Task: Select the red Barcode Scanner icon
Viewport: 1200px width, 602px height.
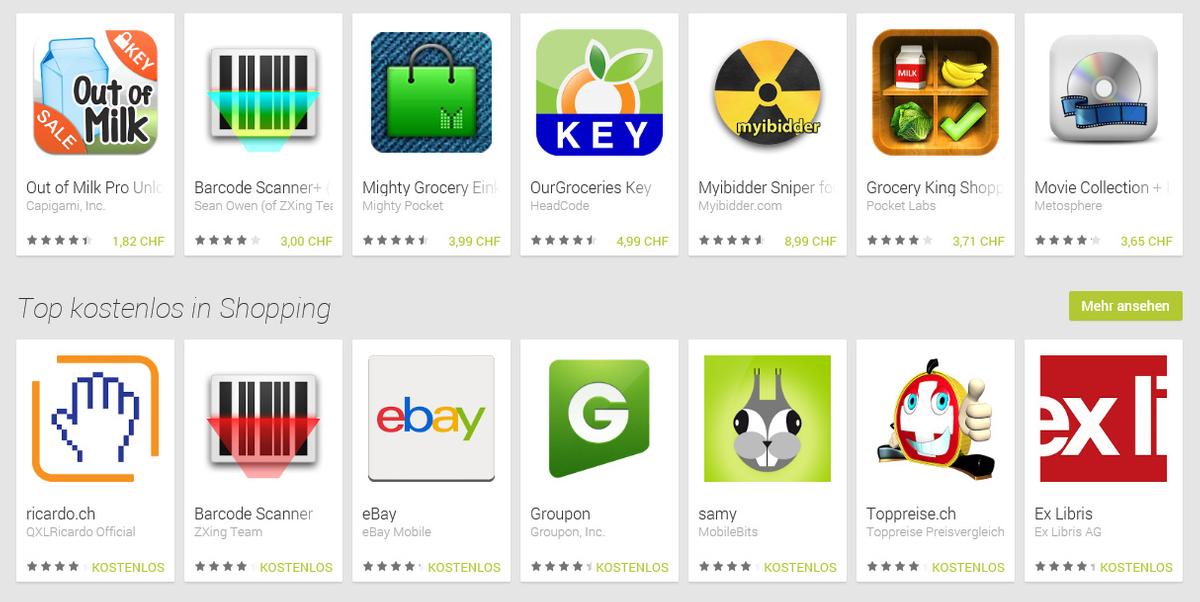Action: [x=263, y=419]
